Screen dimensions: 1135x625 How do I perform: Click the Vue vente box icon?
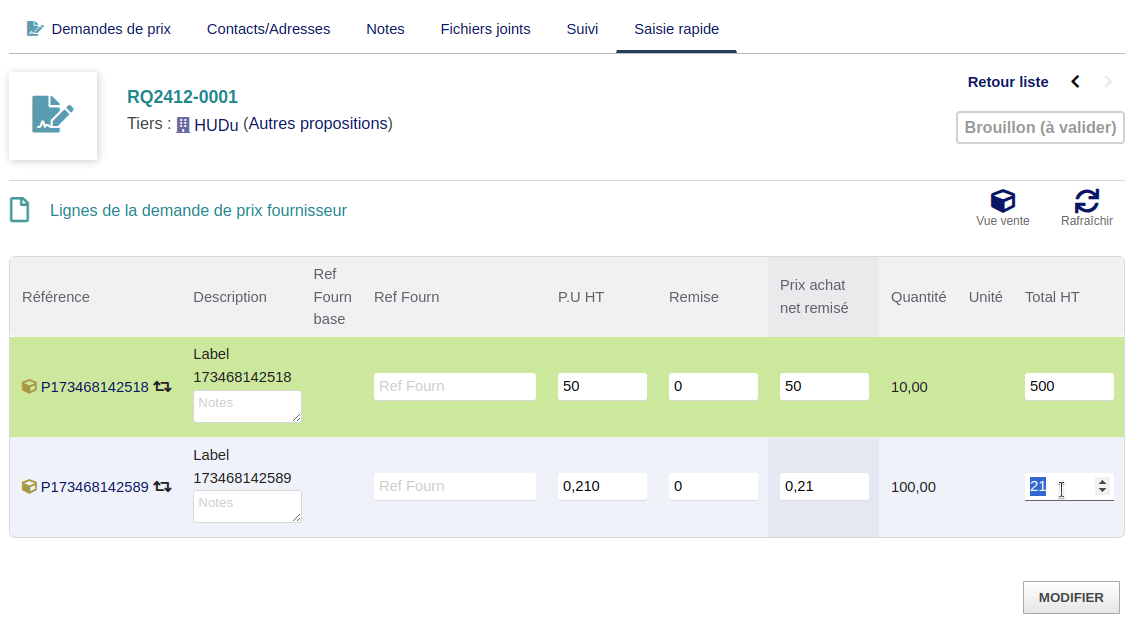click(1002, 201)
